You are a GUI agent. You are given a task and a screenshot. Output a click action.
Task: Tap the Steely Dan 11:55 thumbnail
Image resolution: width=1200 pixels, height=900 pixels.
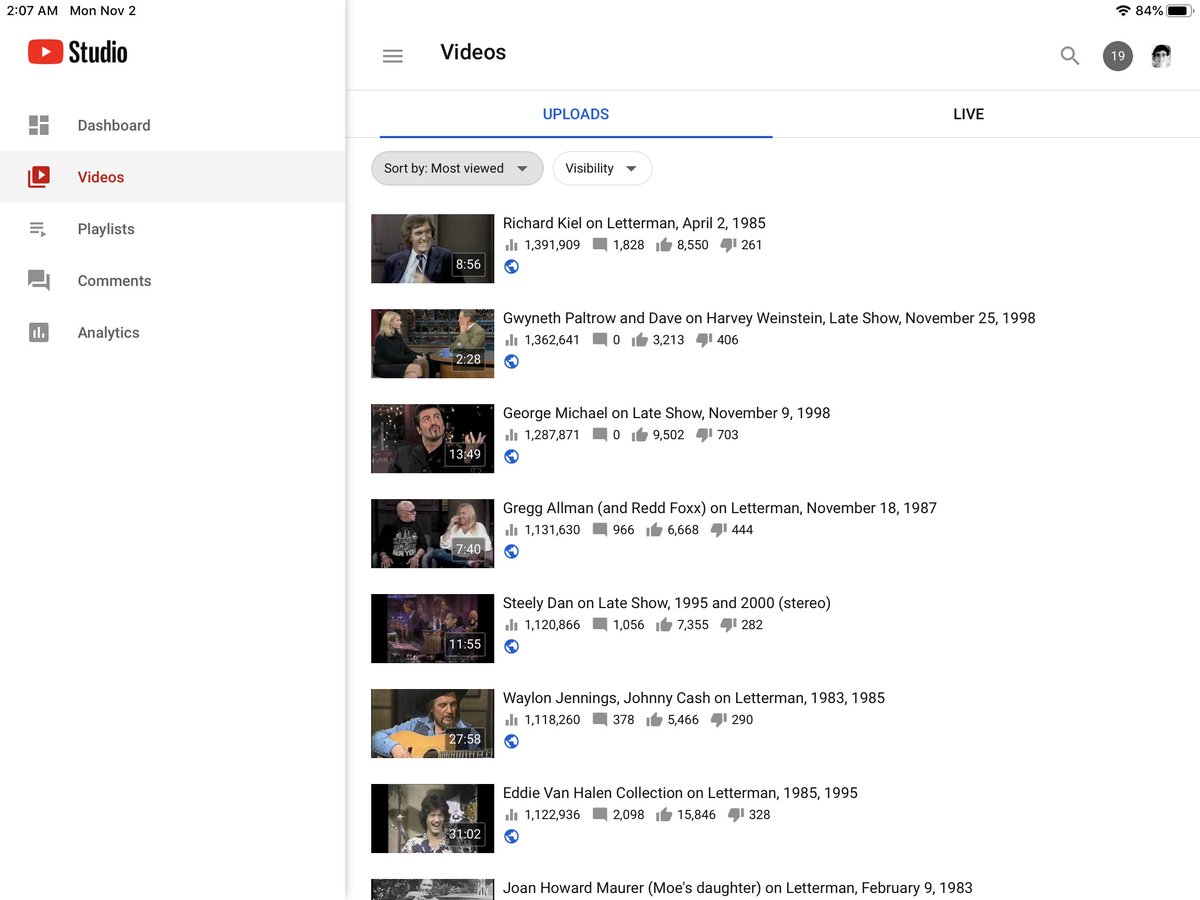click(x=432, y=628)
